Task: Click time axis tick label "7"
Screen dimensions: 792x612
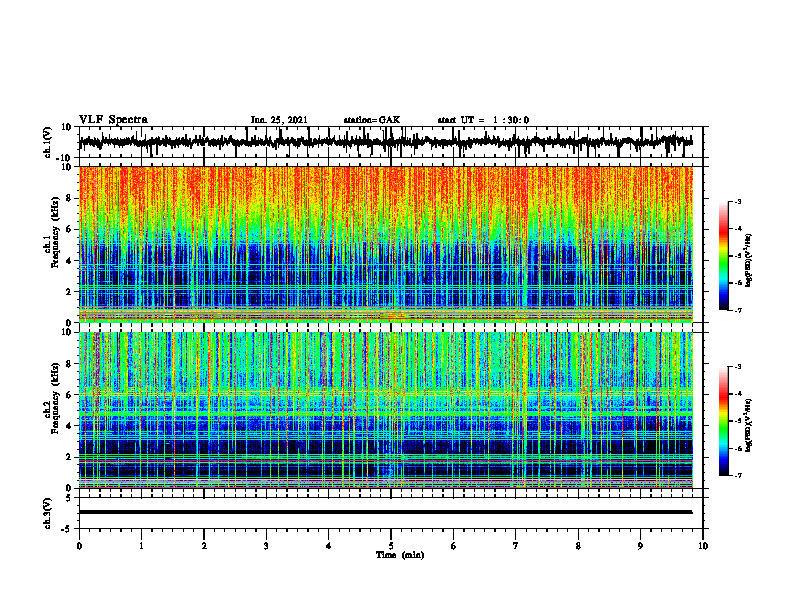Action: tap(516, 546)
